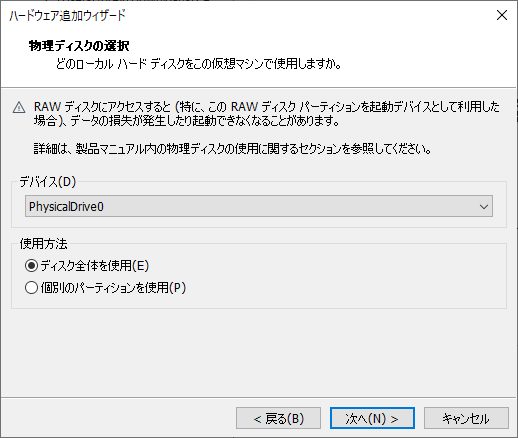Expand the PhysicalDrive0 dropdown arrow
The image size is (518, 438).
pos(484,207)
